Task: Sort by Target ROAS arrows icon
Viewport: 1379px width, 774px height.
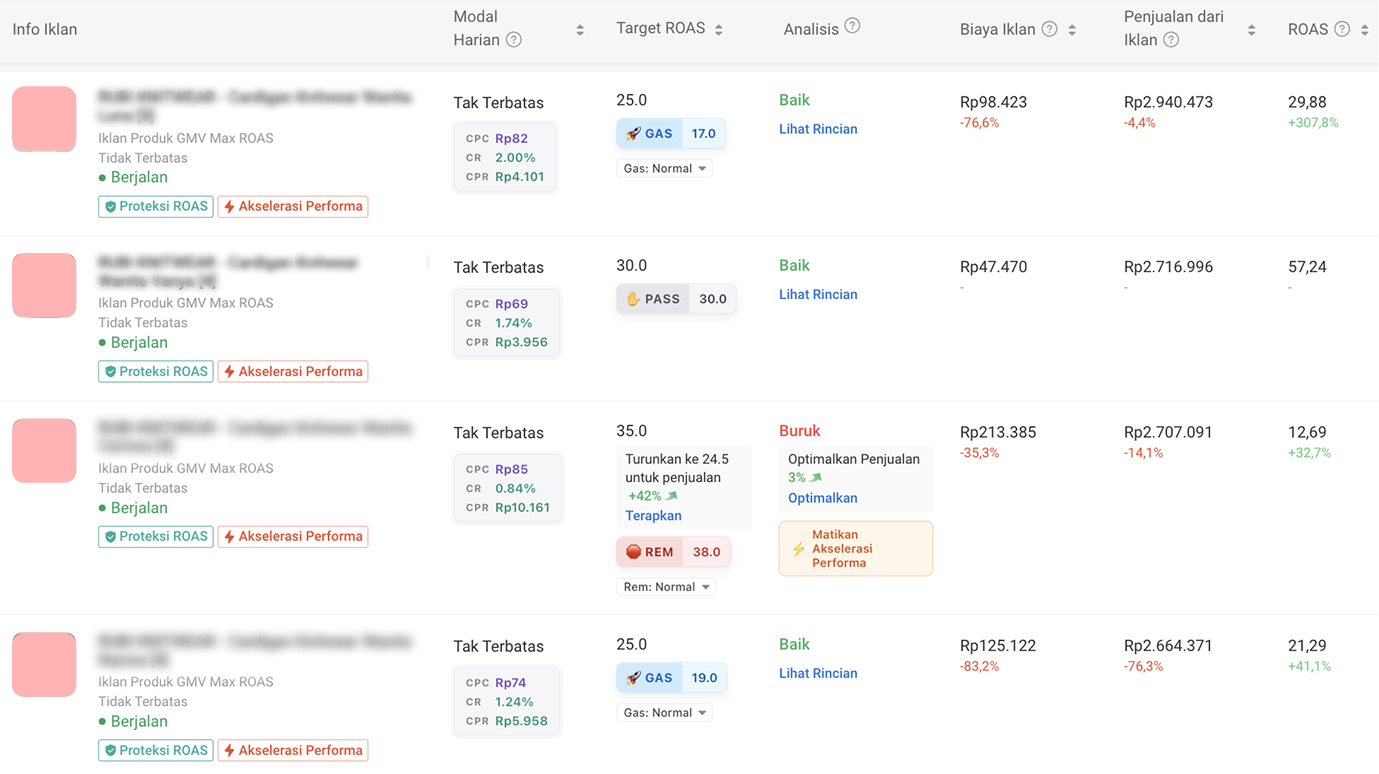Action: [x=718, y=30]
